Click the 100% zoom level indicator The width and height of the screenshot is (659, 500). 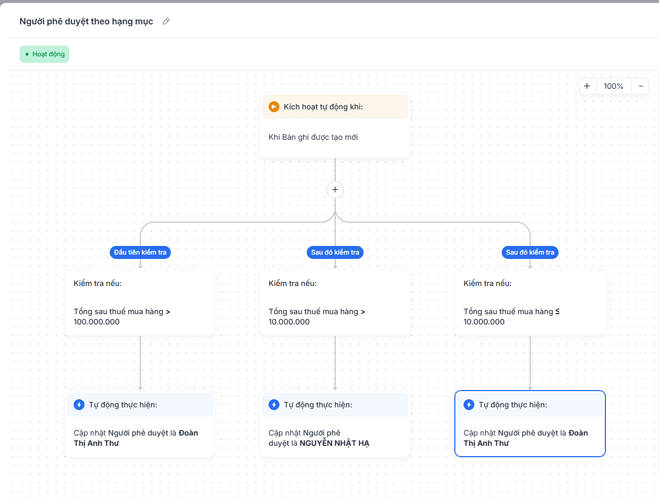point(614,86)
